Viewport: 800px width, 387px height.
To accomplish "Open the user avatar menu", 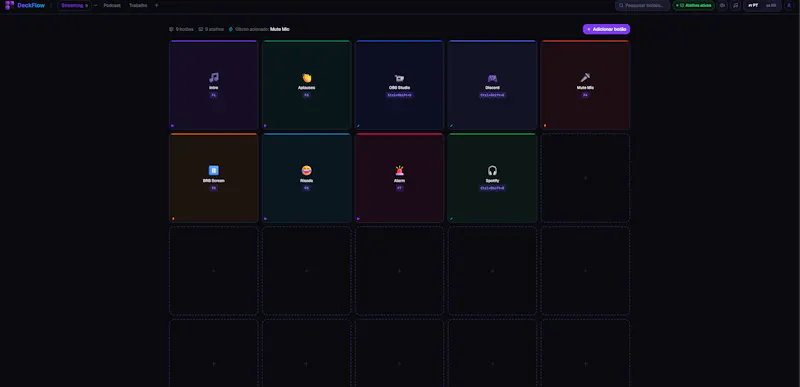I will coord(790,5).
